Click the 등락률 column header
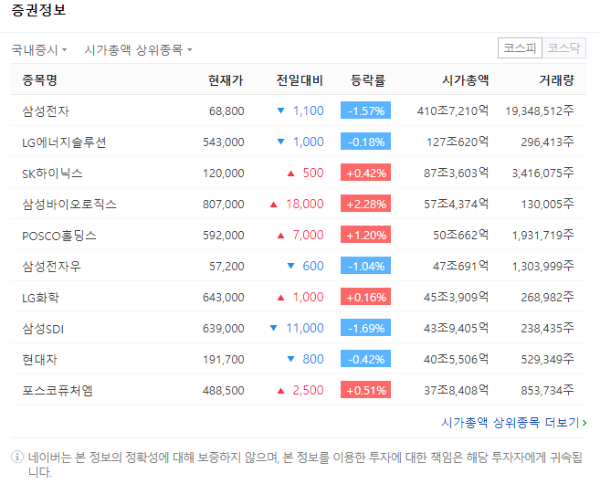The width and height of the screenshot is (600, 484). [x=368, y=80]
